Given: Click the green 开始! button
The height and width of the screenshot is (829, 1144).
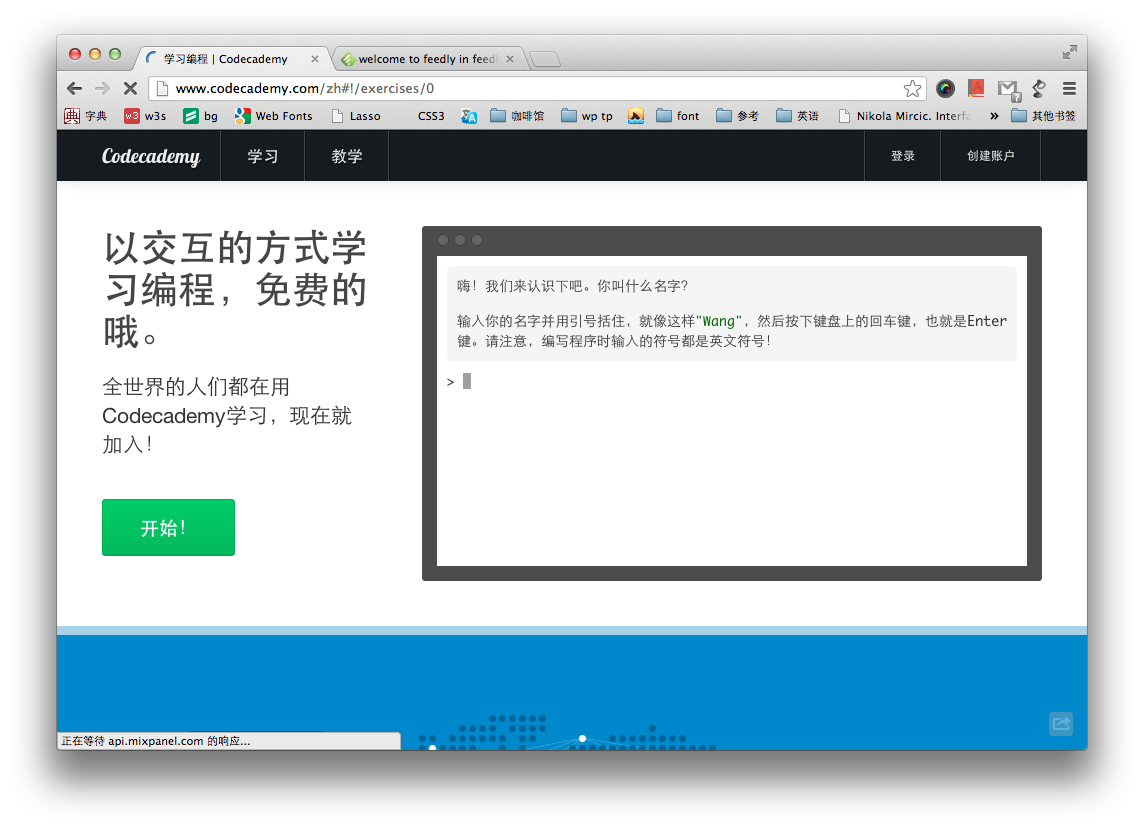Looking at the screenshot, I should coord(169,528).
